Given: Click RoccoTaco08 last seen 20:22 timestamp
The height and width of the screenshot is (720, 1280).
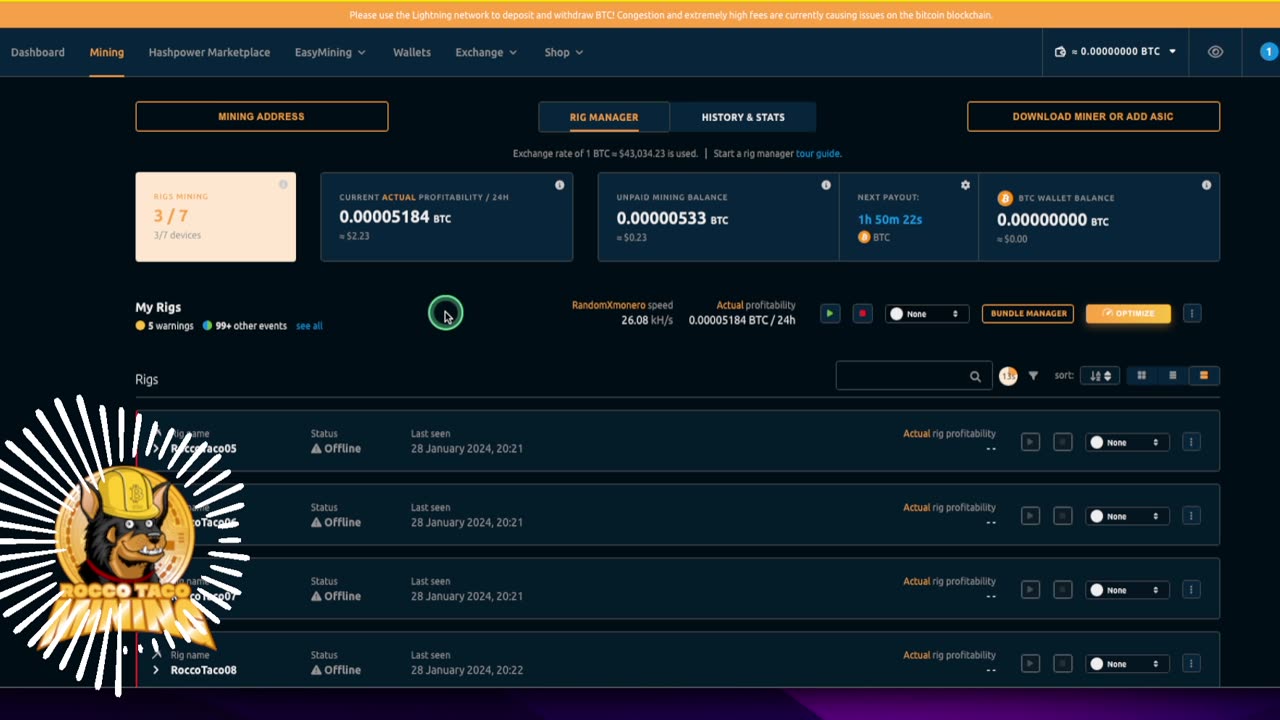Looking at the screenshot, I should (467, 670).
